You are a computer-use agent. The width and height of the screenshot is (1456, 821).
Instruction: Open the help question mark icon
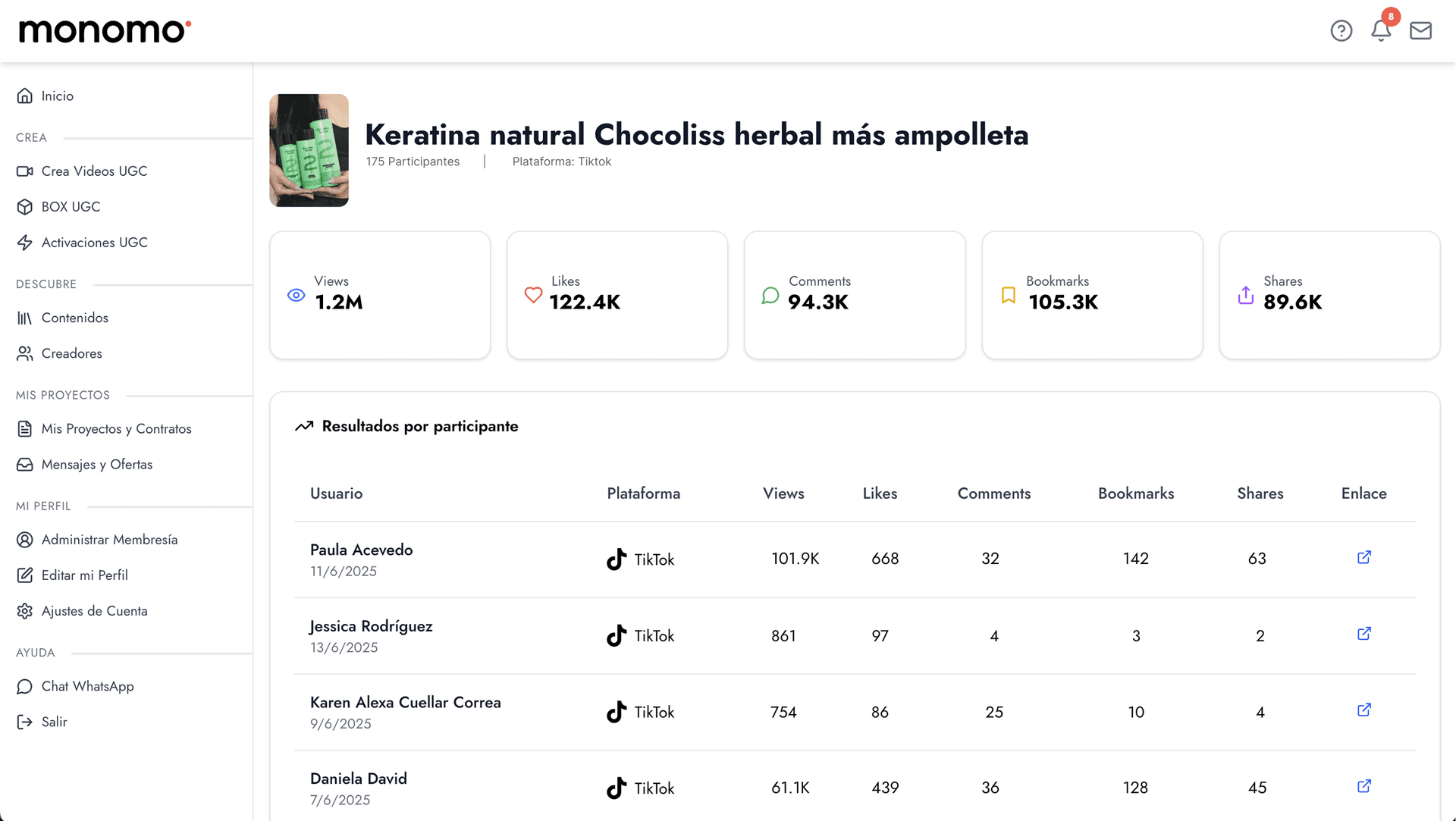tap(1341, 31)
